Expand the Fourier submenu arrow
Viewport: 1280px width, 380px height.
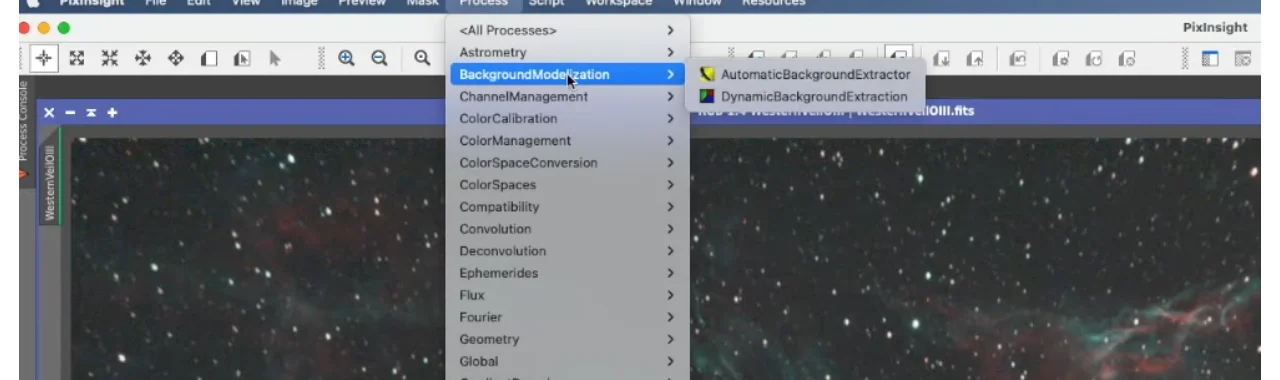(x=670, y=317)
